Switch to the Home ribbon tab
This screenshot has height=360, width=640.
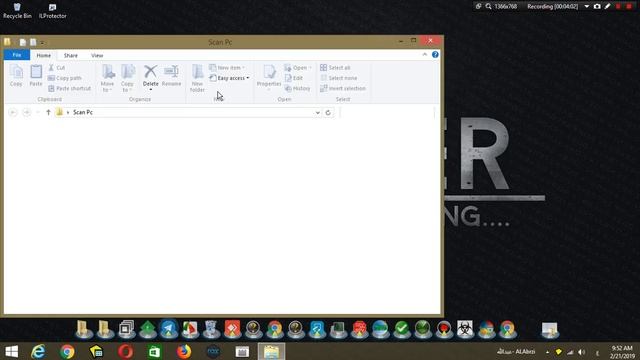pos(44,55)
